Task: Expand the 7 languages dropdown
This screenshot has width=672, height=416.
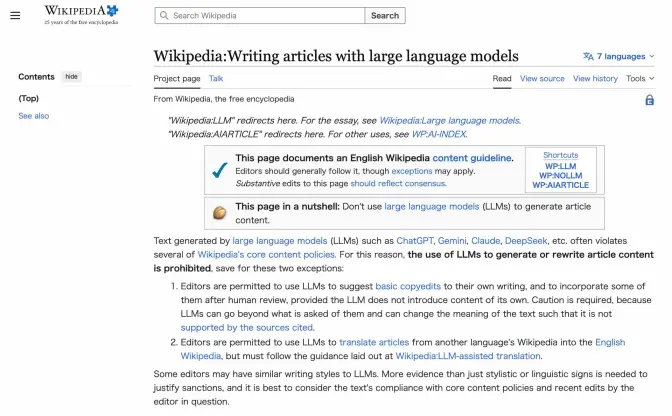Action: pyautogui.click(x=619, y=56)
